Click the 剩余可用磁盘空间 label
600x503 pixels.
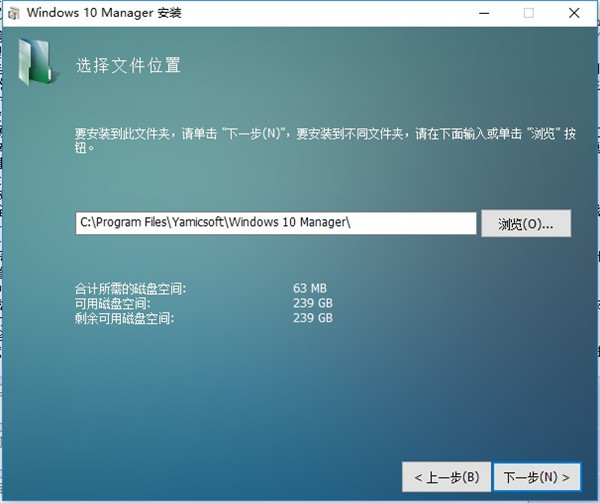click(x=124, y=318)
